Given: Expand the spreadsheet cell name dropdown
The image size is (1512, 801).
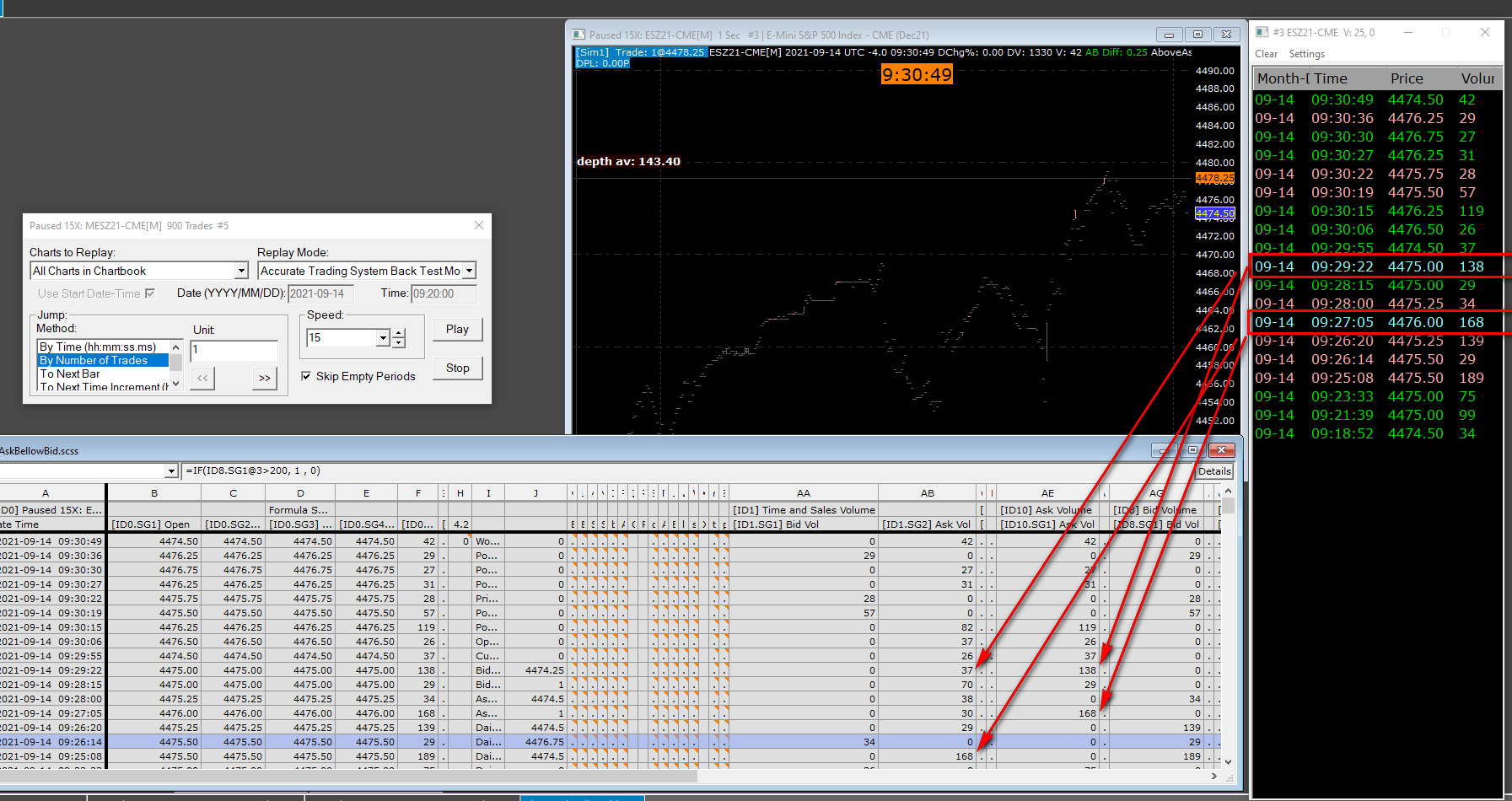Looking at the screenshot, I should click(x=171, y=471).
